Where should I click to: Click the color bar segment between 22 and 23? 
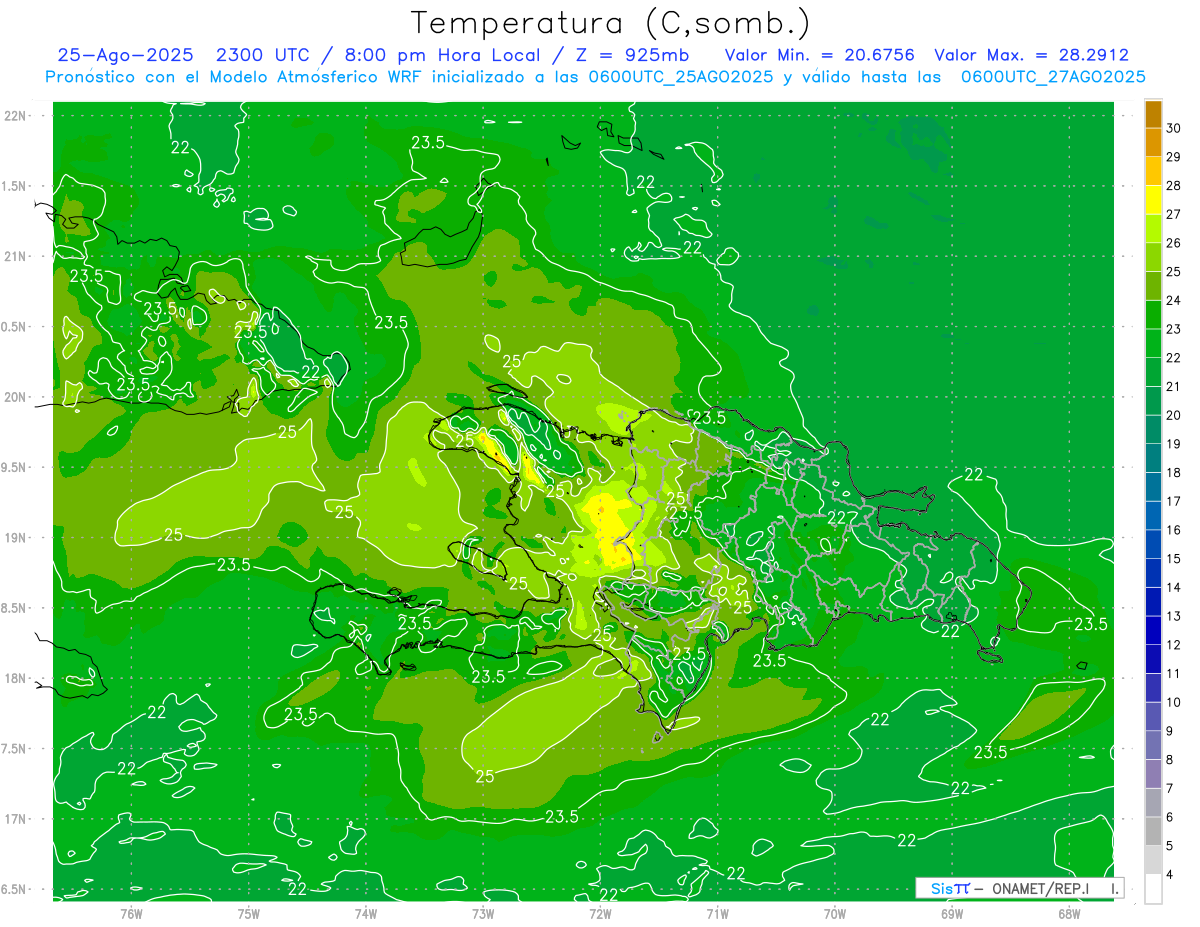click(1153, 344)
